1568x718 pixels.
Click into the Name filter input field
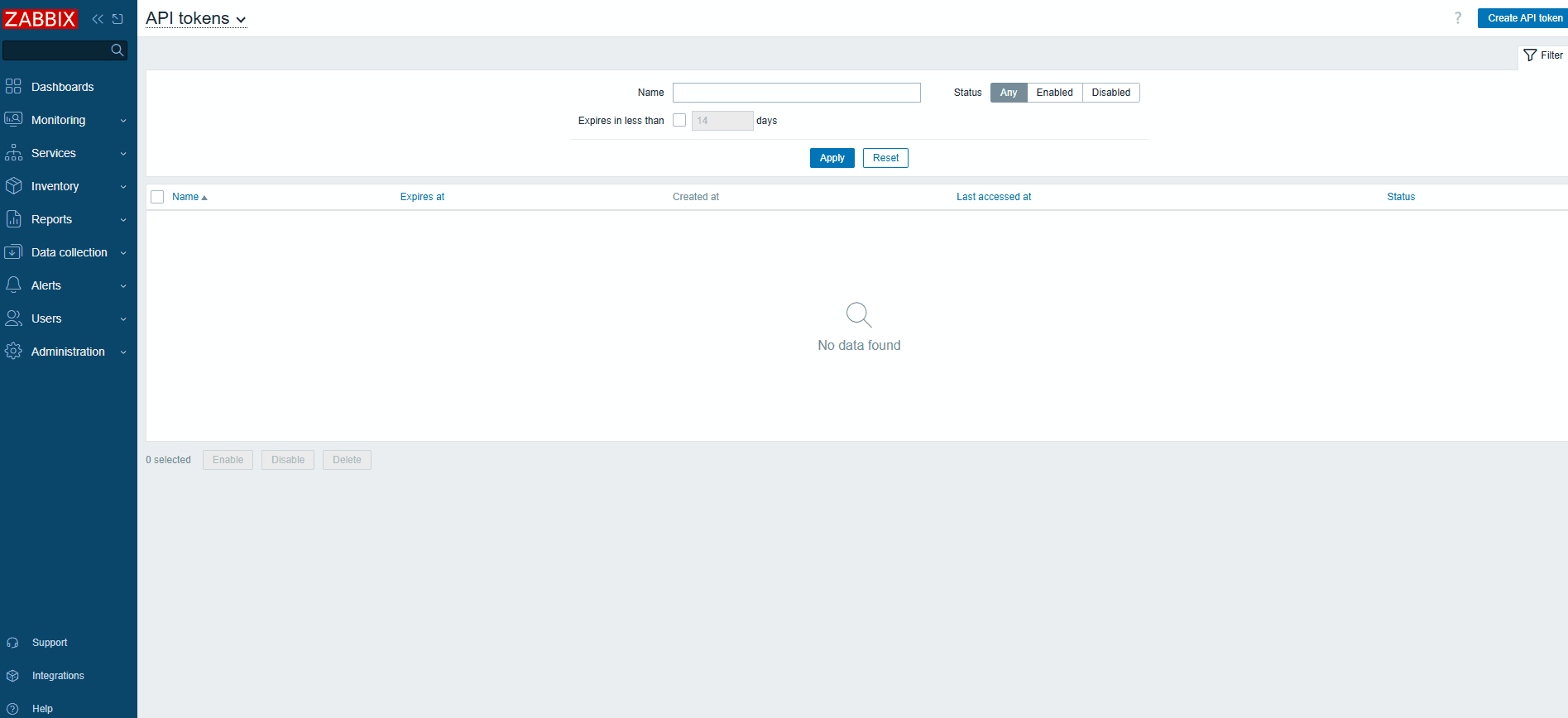tap(796, 93)
